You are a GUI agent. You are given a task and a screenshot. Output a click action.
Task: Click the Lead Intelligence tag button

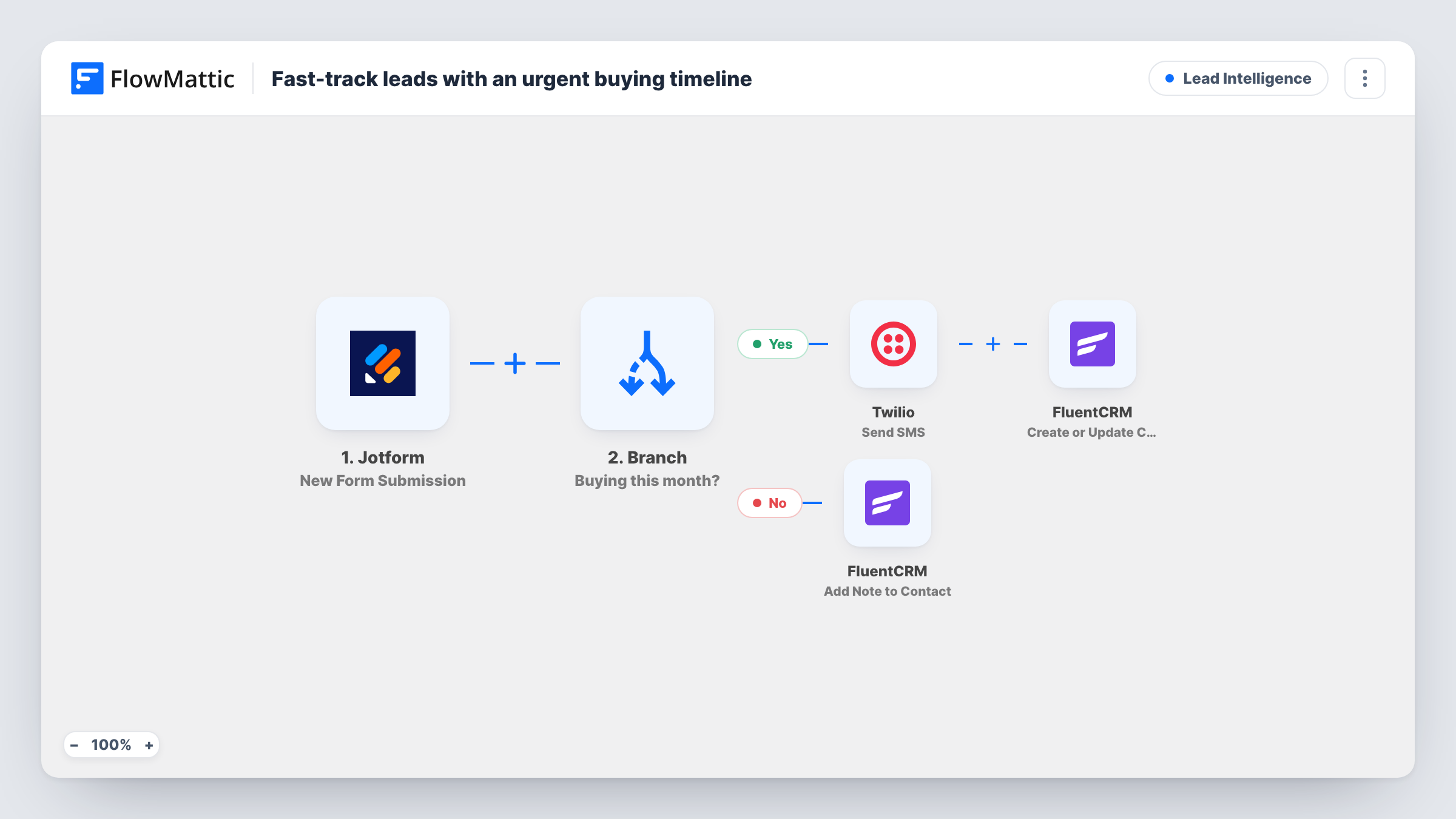1238,78
